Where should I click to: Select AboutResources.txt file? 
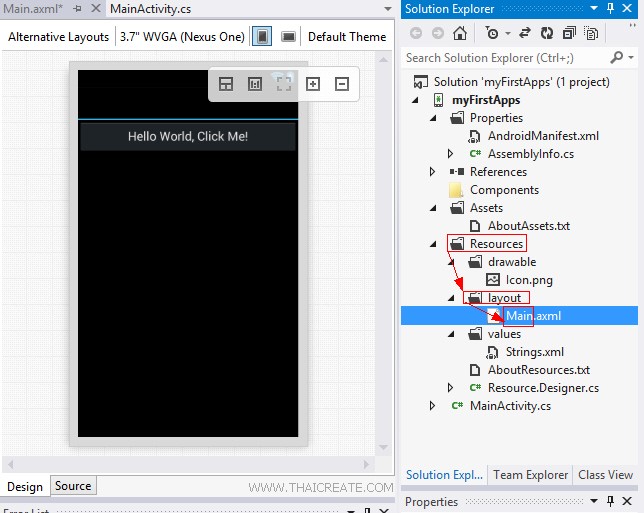pos(538,370)
